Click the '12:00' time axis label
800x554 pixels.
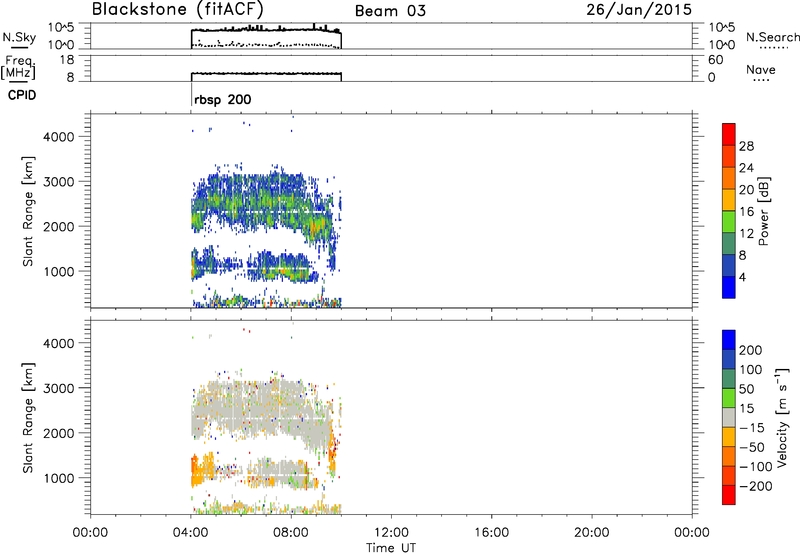click(391, 533)
